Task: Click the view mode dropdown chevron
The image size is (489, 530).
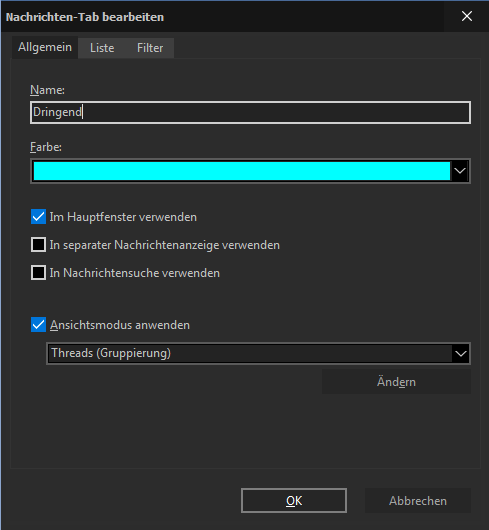Action: click(461, 354)
